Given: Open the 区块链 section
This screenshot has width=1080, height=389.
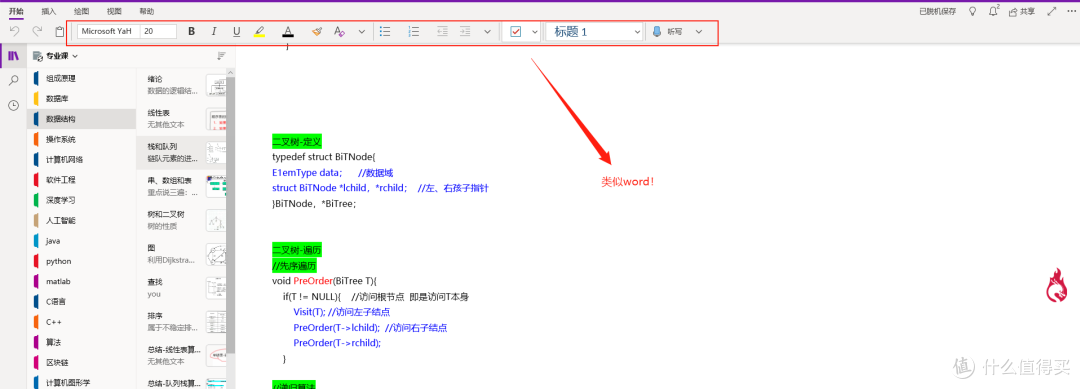Looking at the screenshot, I should (81, 363).
